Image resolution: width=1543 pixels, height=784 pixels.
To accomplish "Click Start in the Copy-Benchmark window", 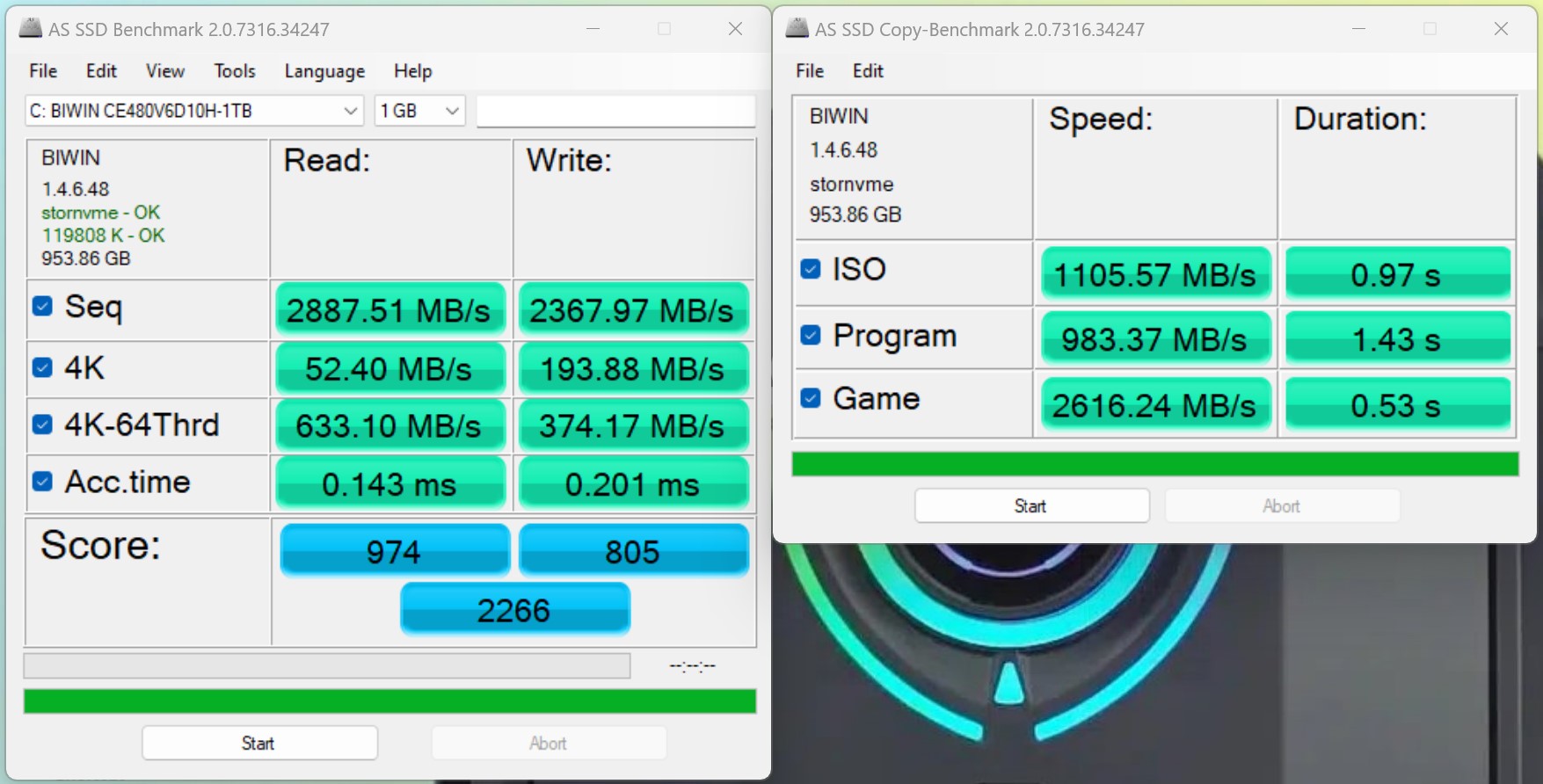I will 1031,505.
